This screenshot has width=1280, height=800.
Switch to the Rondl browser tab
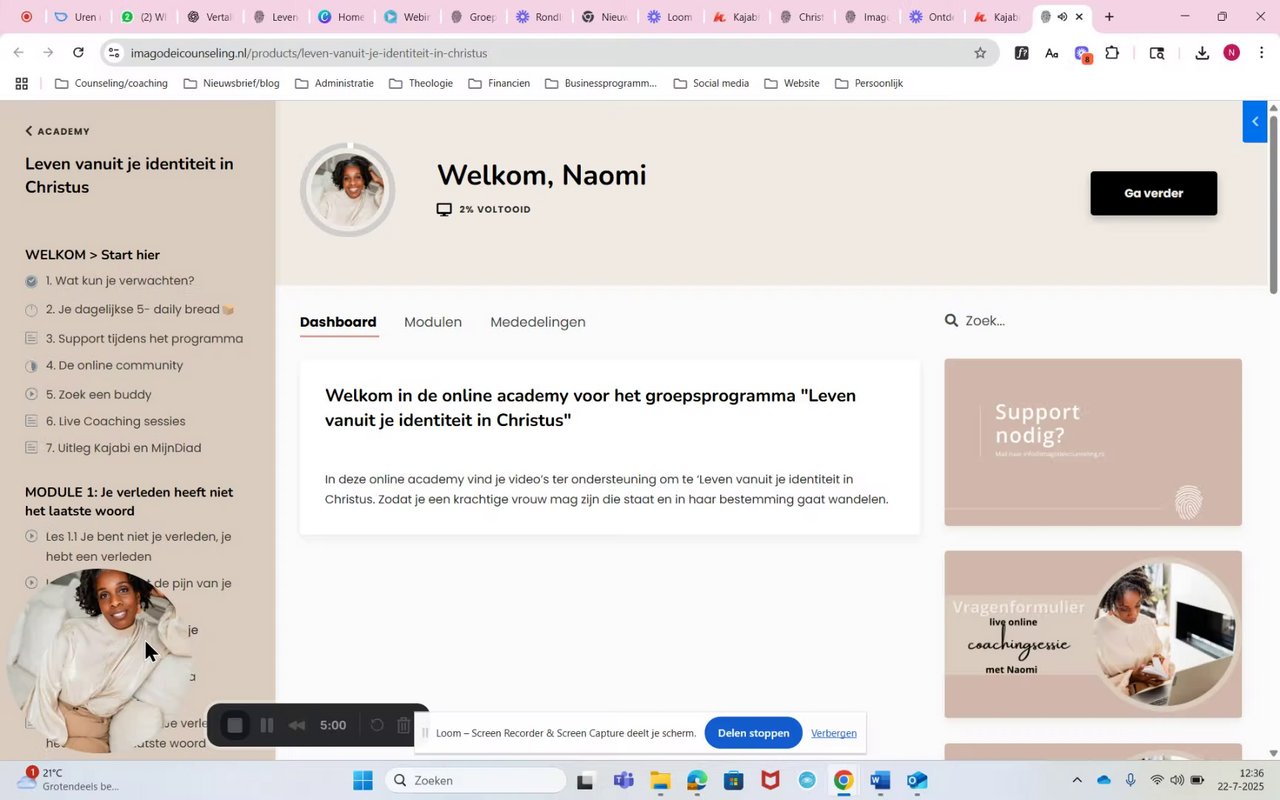click(538, 17)
